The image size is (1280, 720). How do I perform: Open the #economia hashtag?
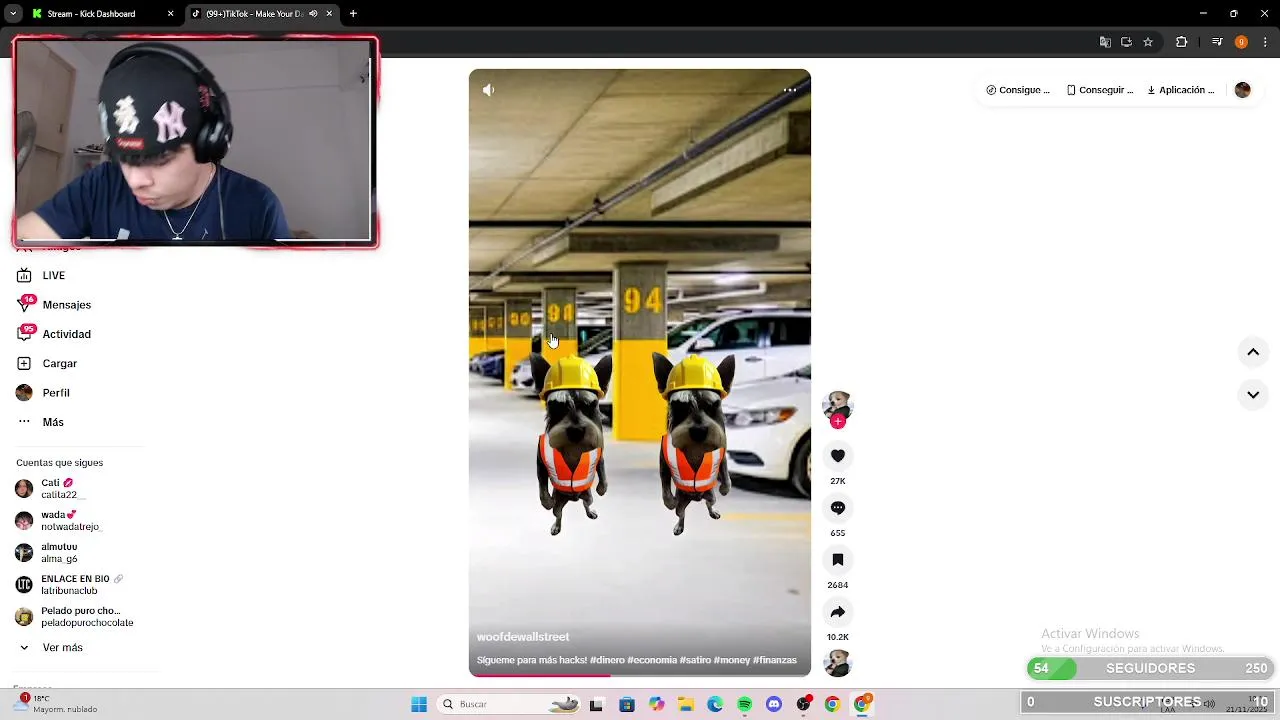[x=652, y=660]
